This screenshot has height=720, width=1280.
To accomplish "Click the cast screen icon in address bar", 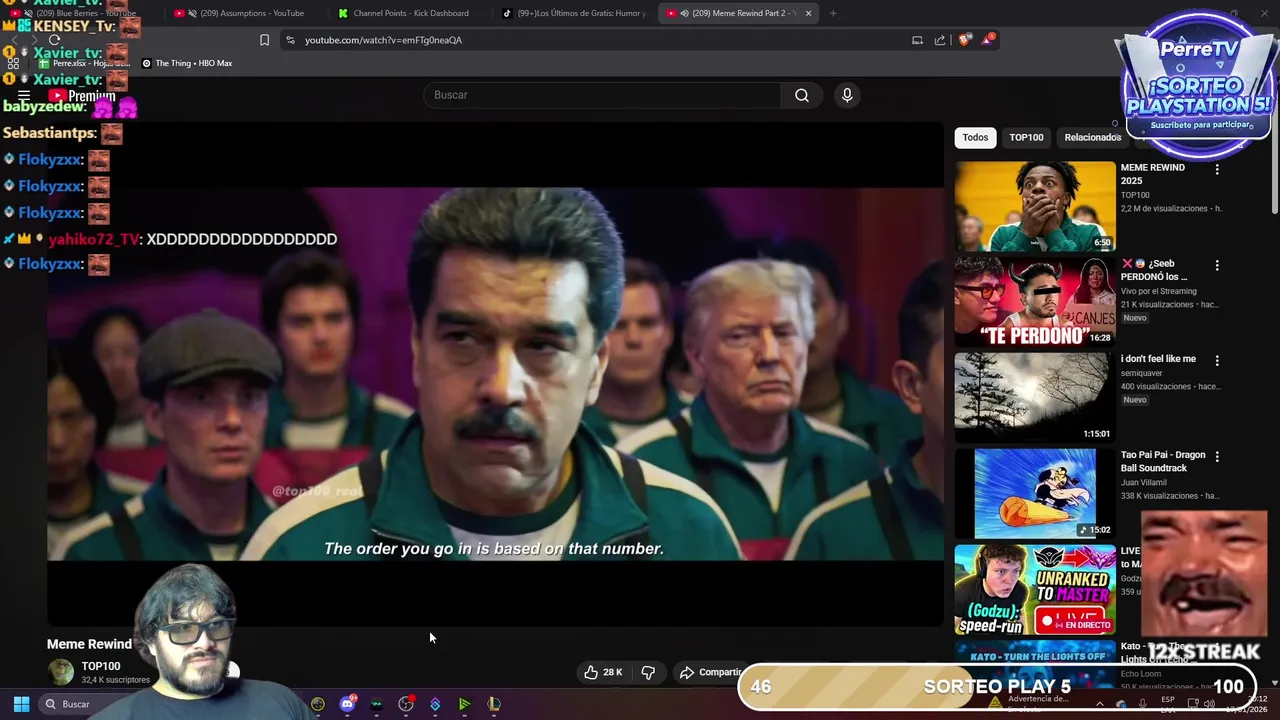I will click(917, 40).
